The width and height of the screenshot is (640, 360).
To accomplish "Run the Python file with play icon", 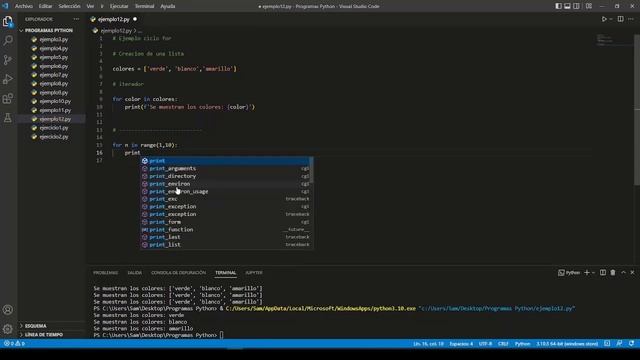I will 604,19.
